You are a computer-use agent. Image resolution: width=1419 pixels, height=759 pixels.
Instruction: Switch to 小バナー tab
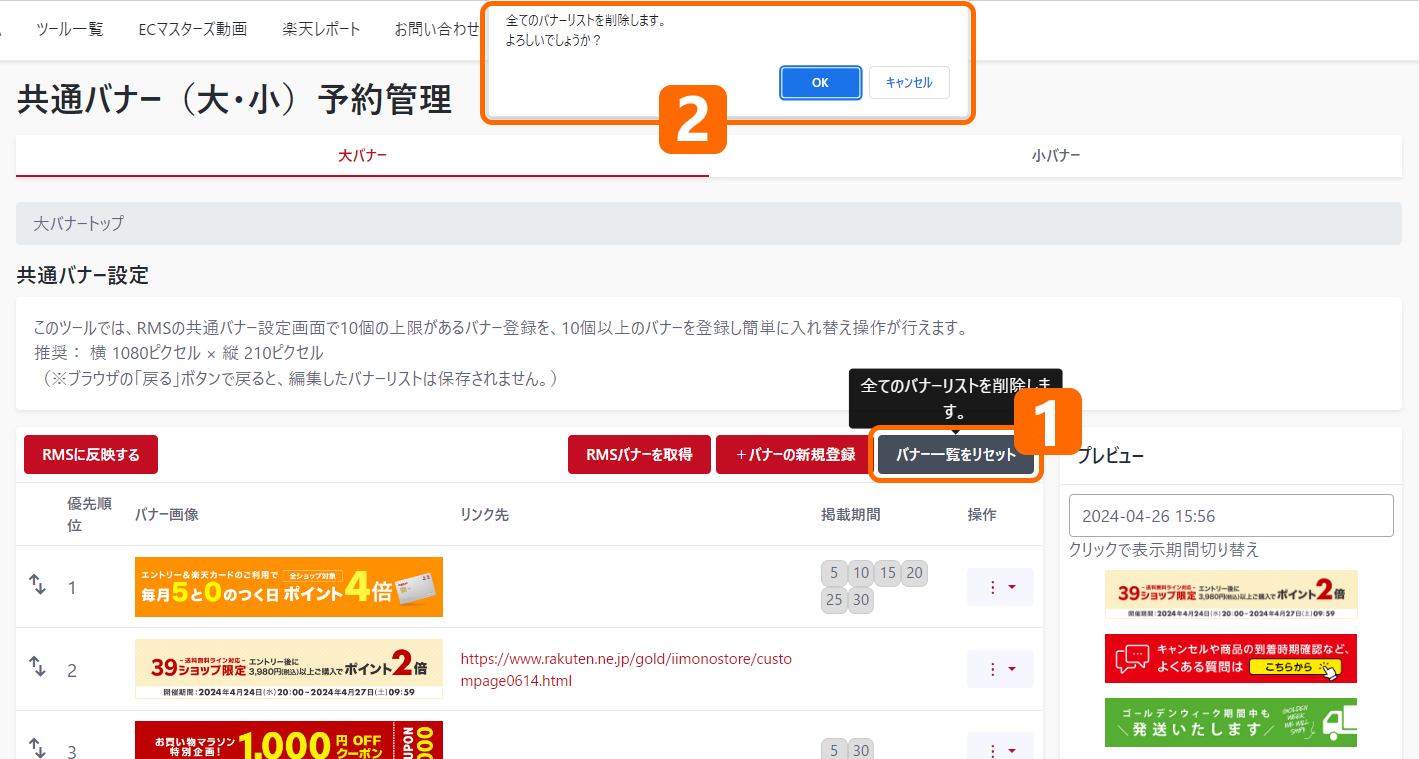[x=1056, y=156]
